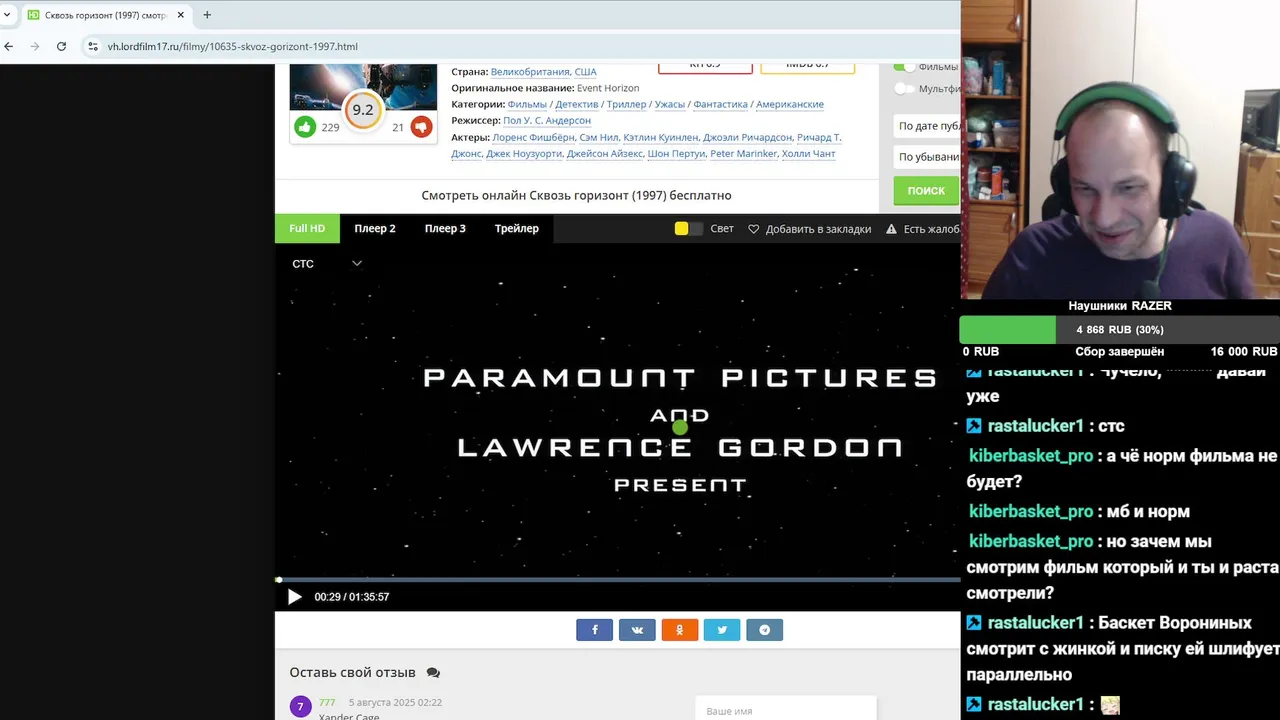Click the Фильмы category link
Viewport: 1280px width, 720px height.
point(527,104)
